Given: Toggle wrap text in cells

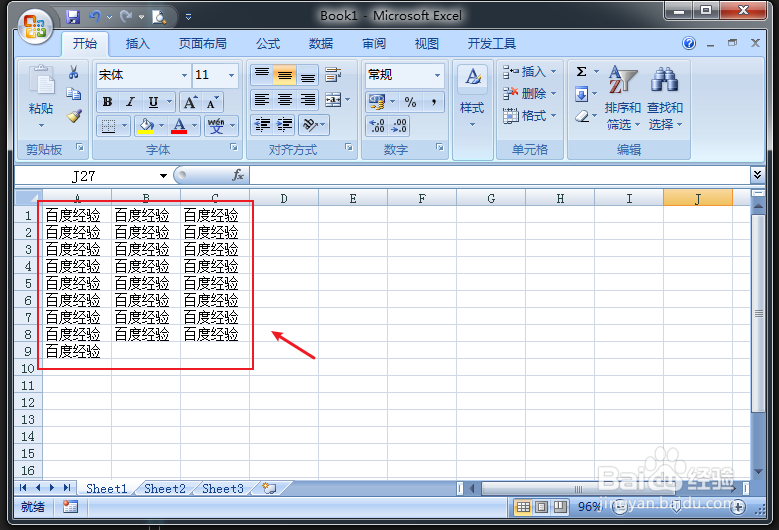Looking at the screenshot, I should [333, 75].
